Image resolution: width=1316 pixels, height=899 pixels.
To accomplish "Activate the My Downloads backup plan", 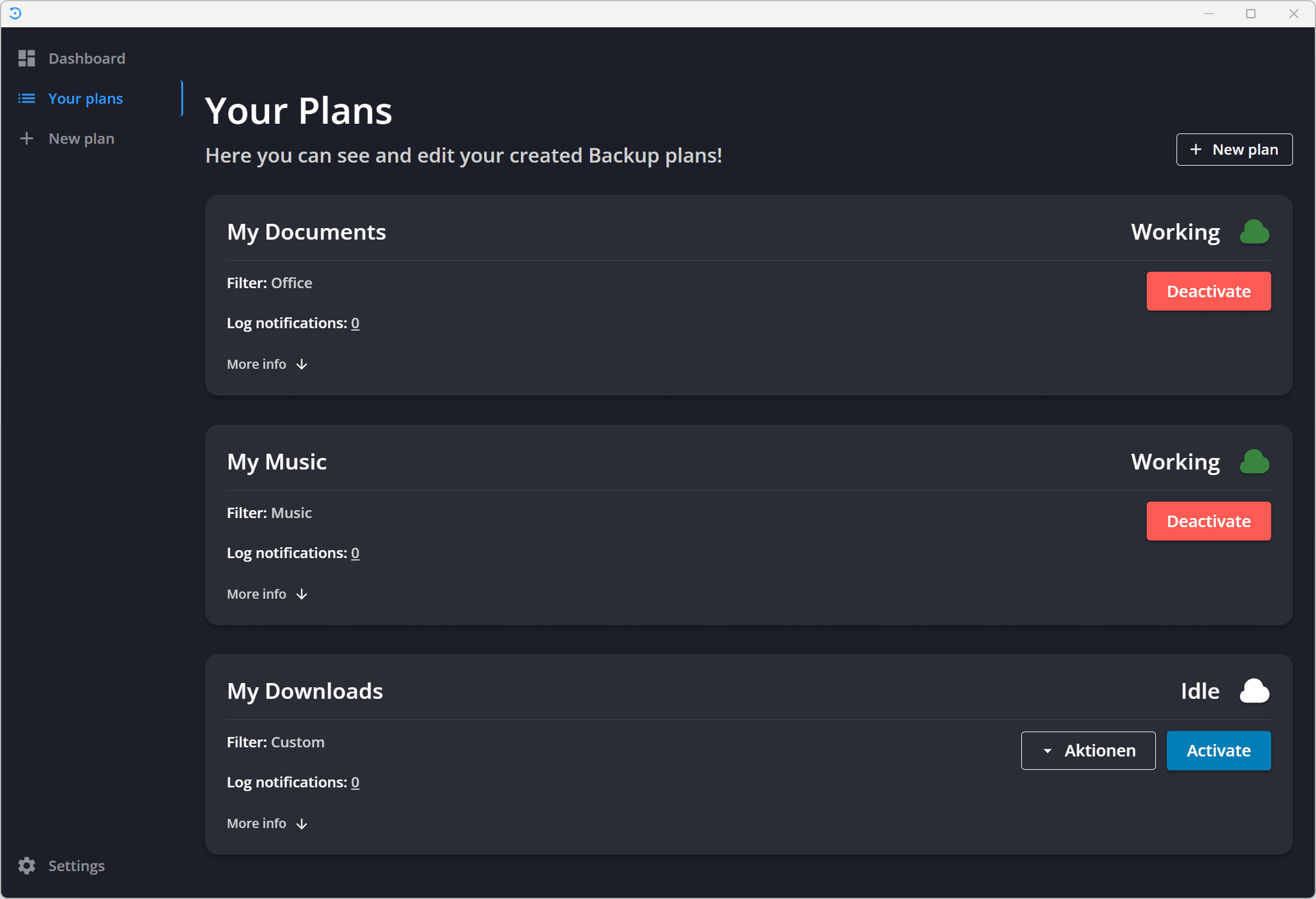I will tap(1218, 750).
